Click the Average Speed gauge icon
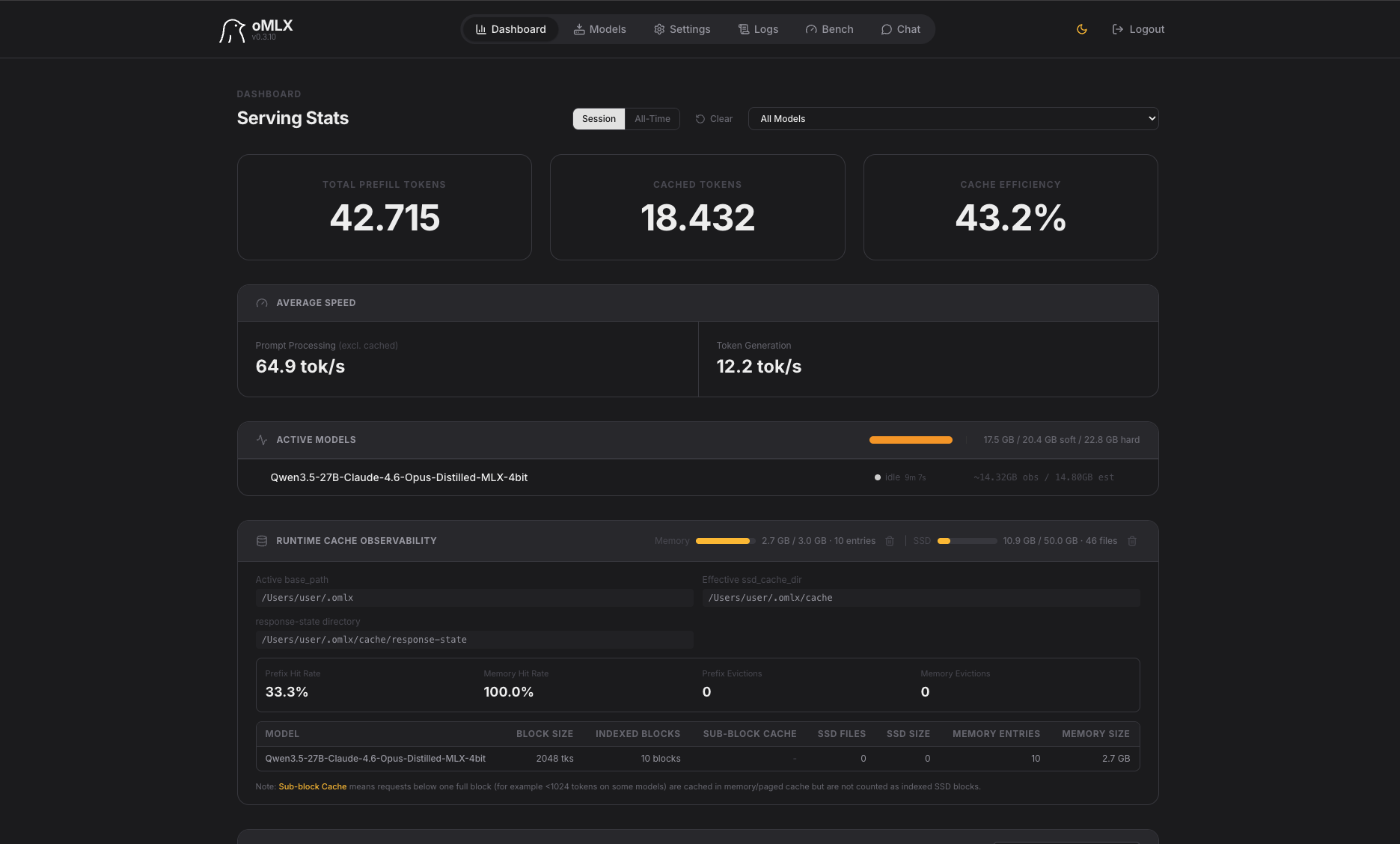 point(262,303)
